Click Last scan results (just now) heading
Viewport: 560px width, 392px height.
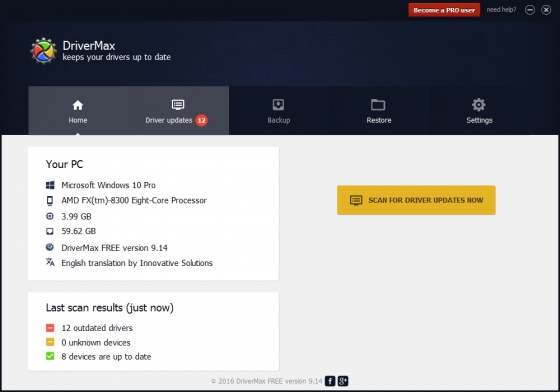click(x=110, y=308)
